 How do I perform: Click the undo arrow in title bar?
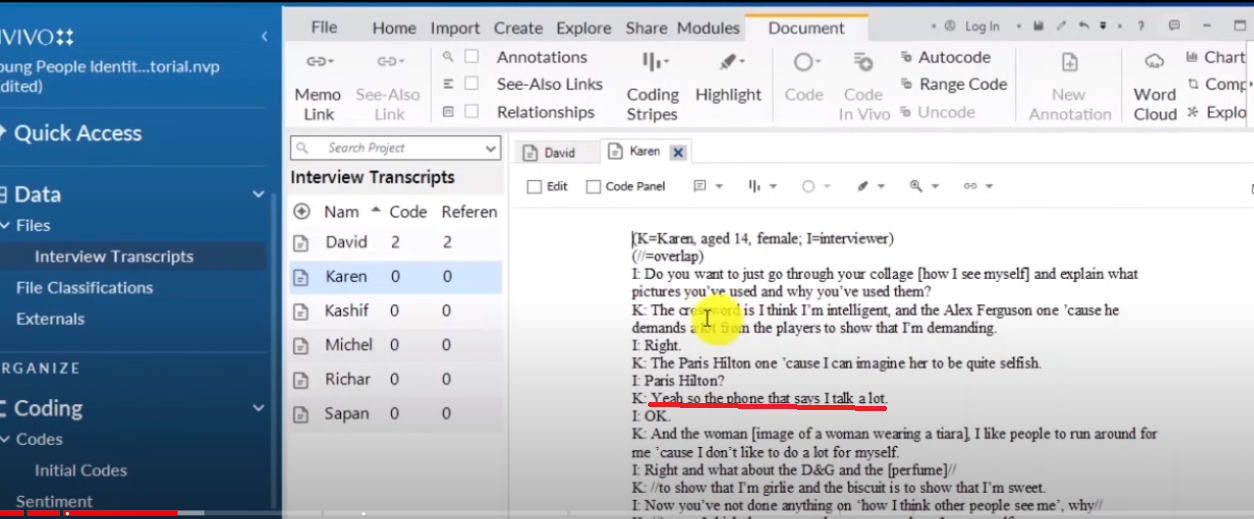1083,26
